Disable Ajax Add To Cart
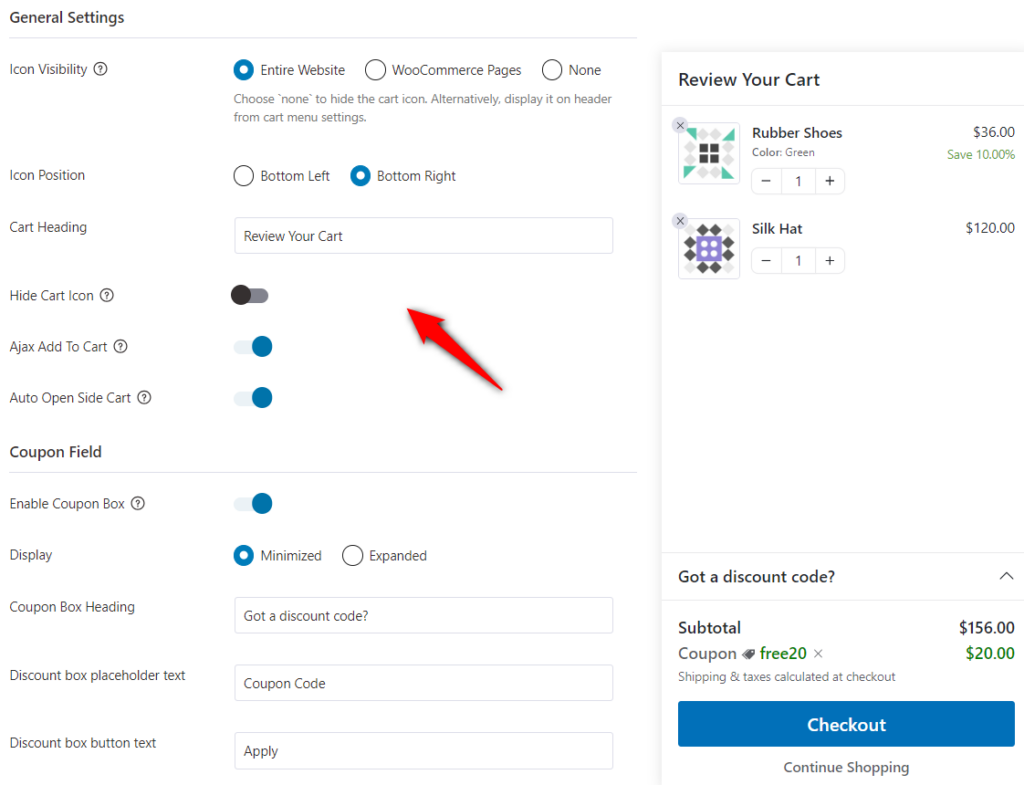This screenshot has height=785, width=1024. [253, 347]
